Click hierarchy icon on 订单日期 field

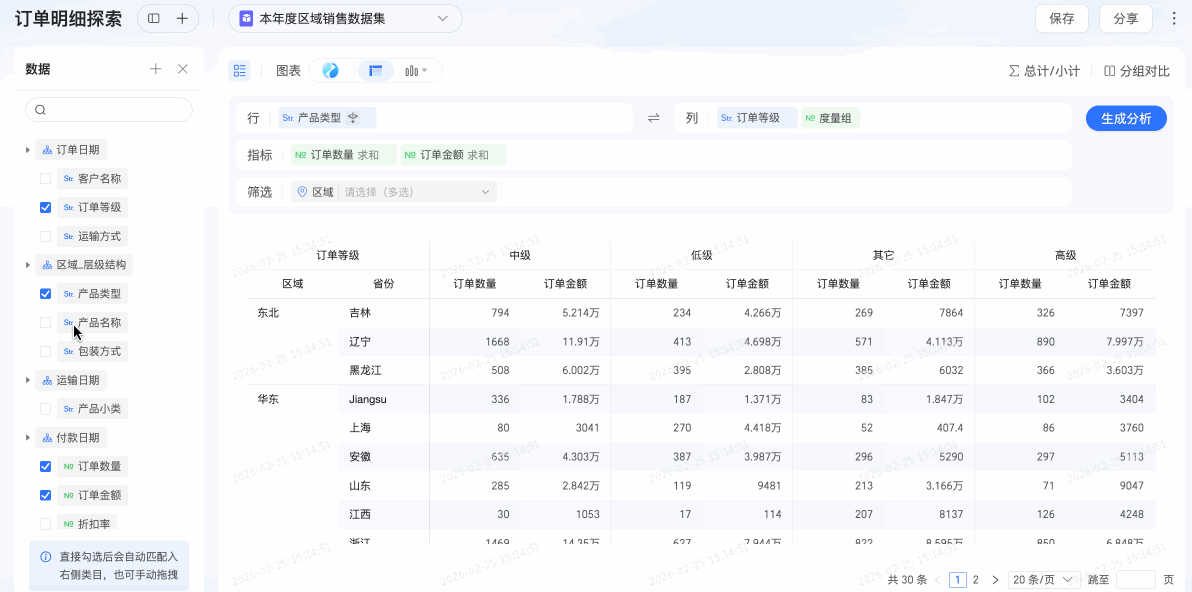click(46, 150)
